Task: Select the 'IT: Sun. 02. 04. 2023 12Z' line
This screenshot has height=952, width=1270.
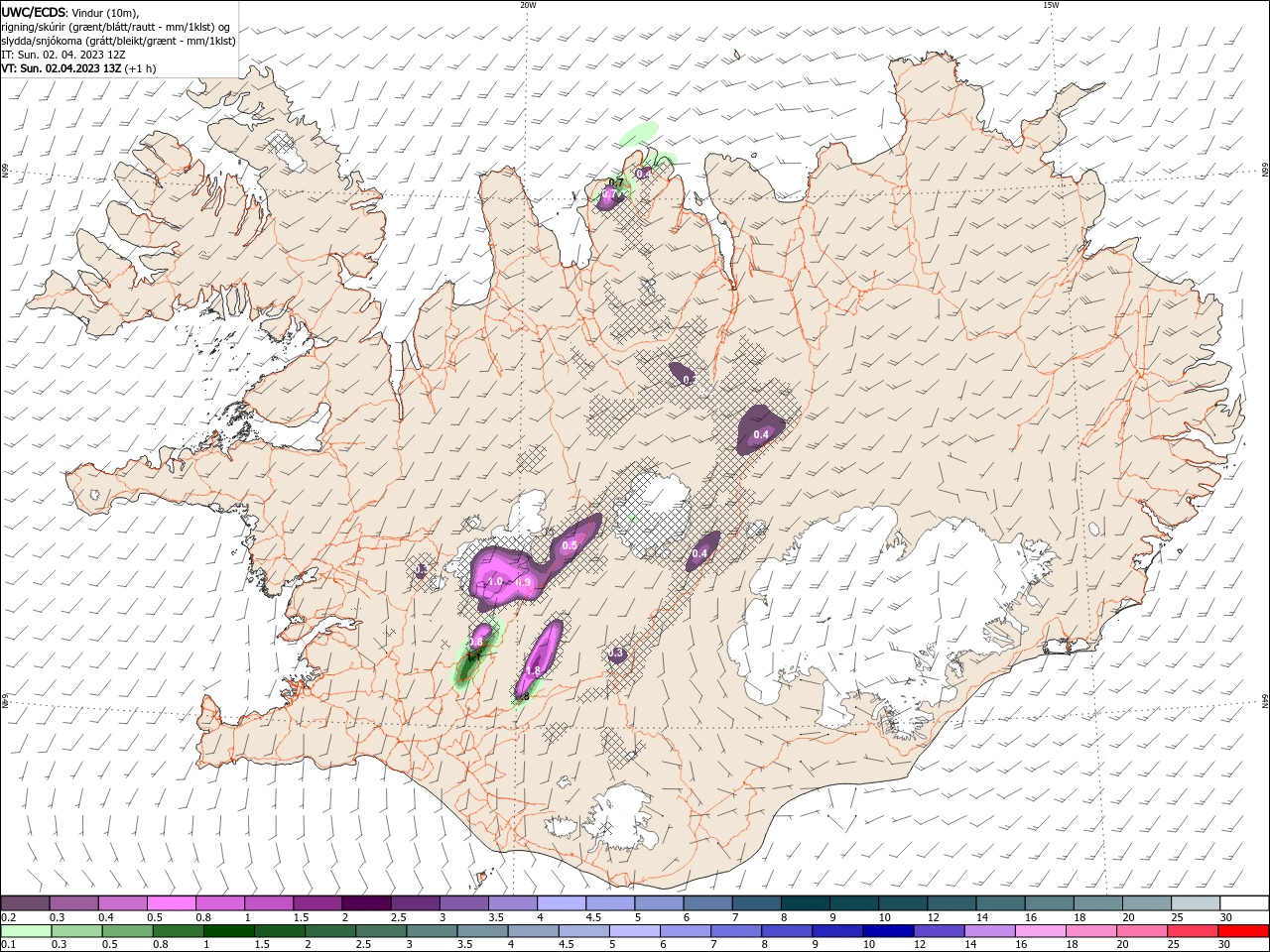Action: (x=63, y=55)
